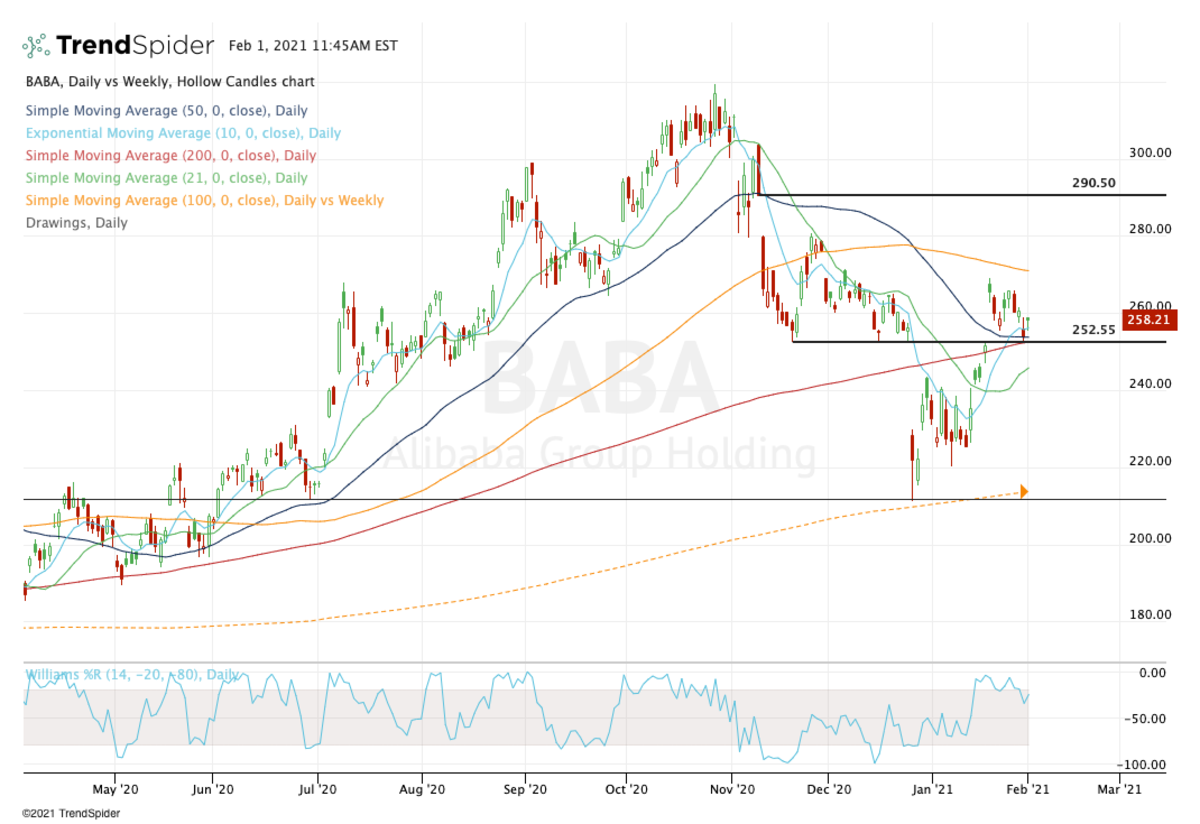The width and height of the screenshot is (1200, 824).
Task: Click the TrendSpider spider logo icon
Action: (x=36, y=46)
